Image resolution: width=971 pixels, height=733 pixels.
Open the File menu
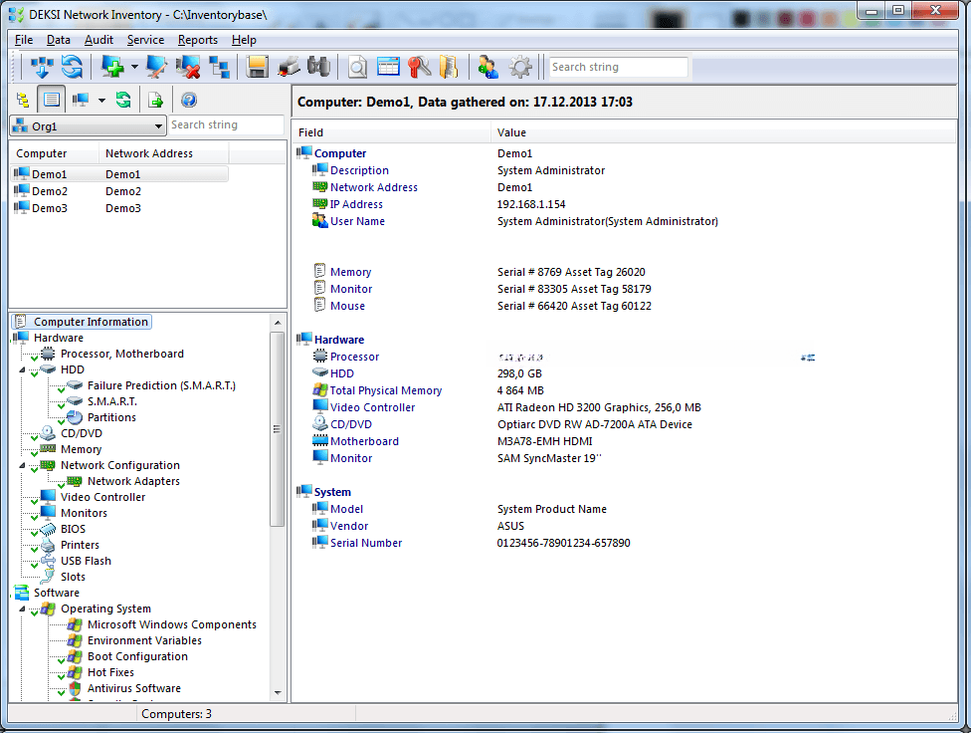point(24,40)
